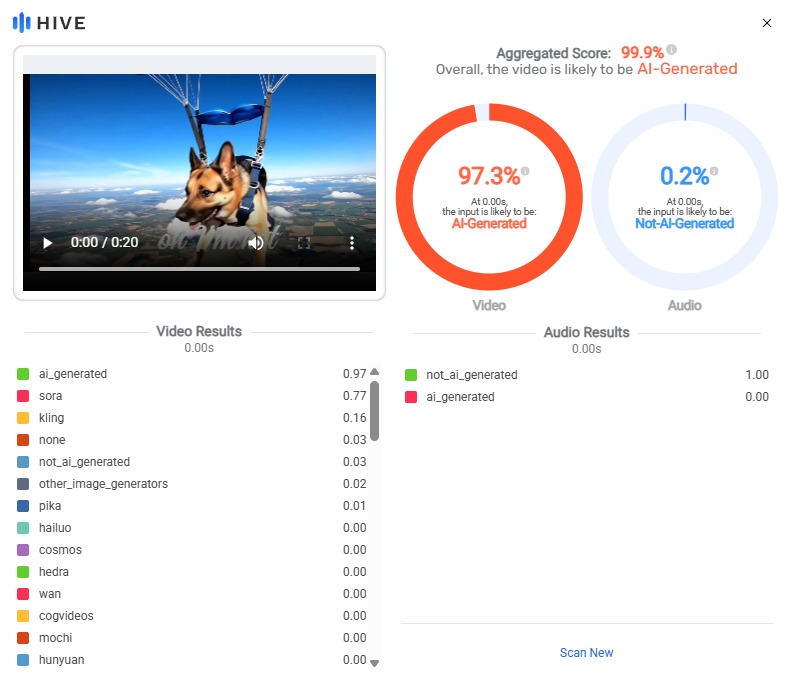Click the video results scroll down arrow
The image size is (788, 683).
(374, 663)
